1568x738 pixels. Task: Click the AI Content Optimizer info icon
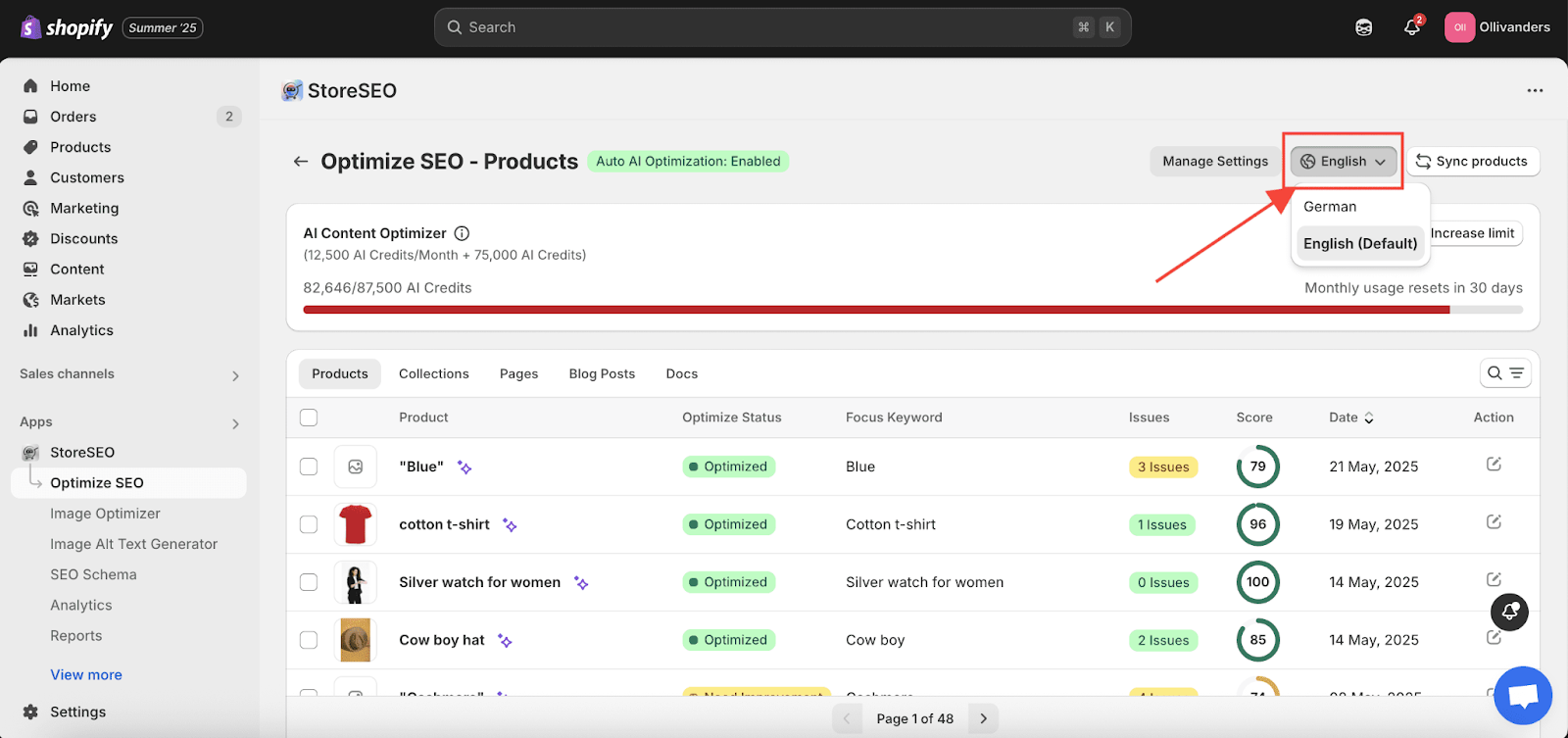(x=462, y=233)
